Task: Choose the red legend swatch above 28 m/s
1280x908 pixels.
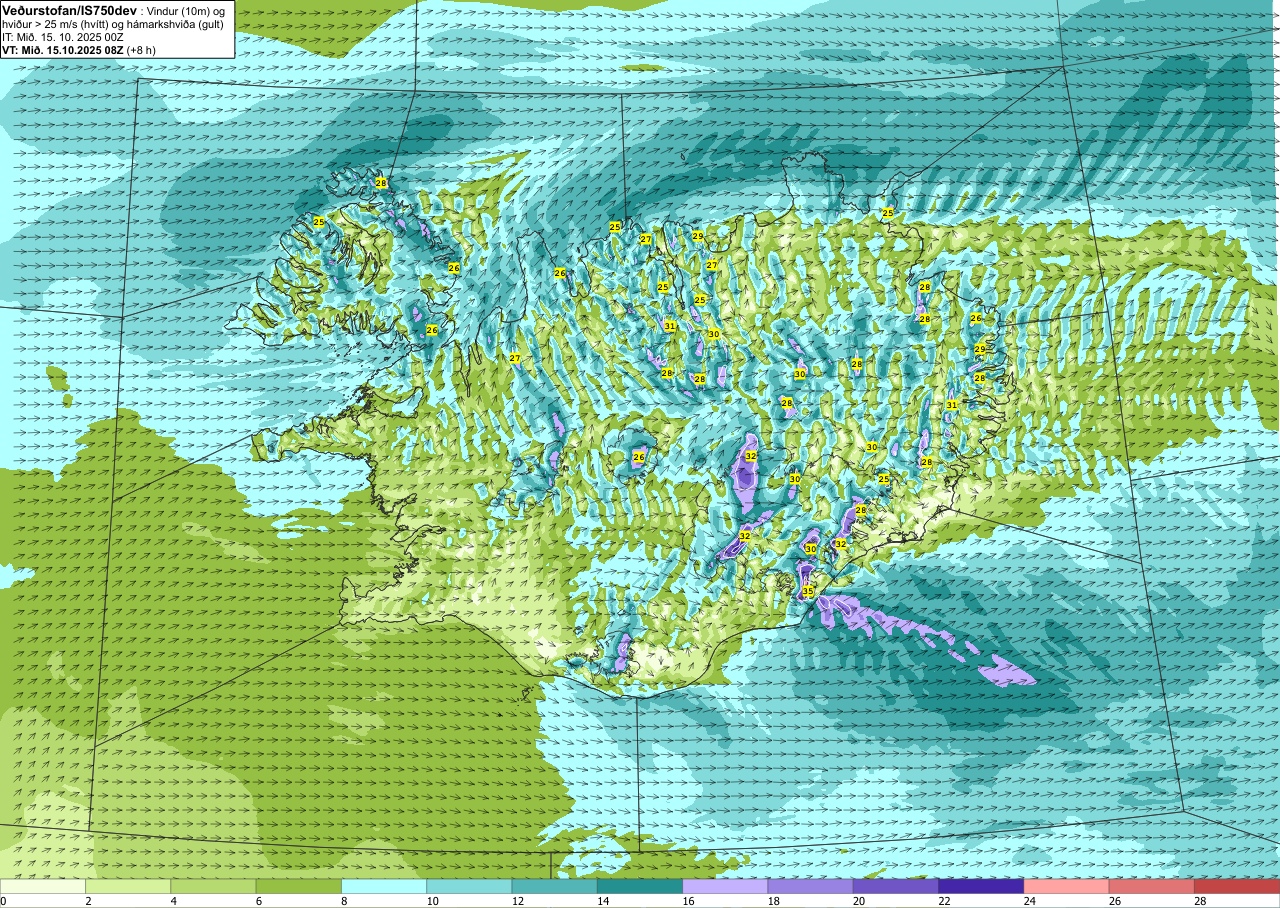Action: point(1236,886)
